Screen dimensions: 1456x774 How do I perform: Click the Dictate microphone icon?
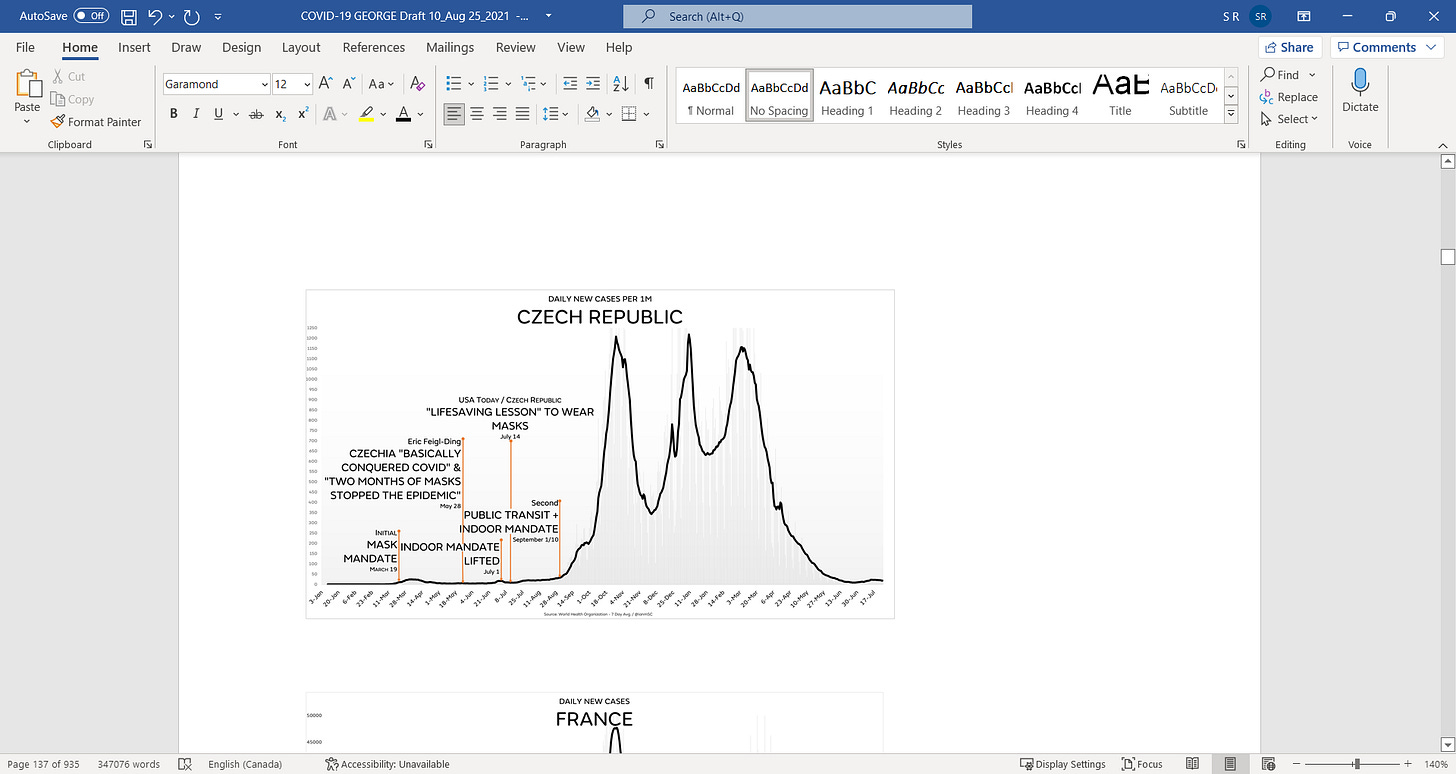tap(1360, 82)
